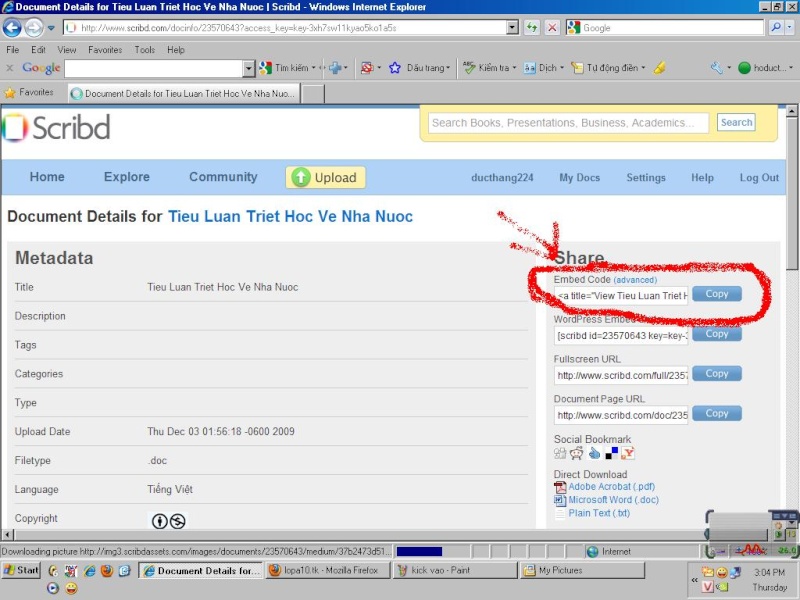Image resolution: width=800 pixels, height=600 pixels.
Task: Open the Favorites menu
Action: 105,49
